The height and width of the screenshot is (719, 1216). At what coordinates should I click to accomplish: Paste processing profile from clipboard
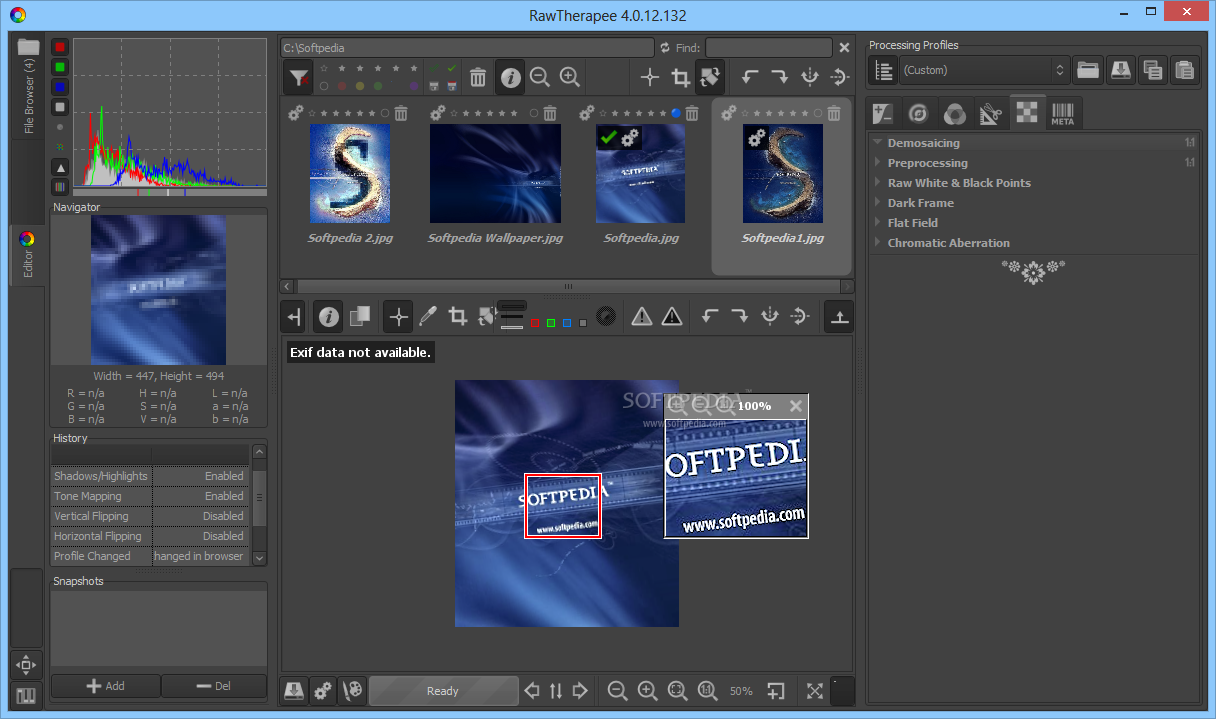[x=1185, y=70]
